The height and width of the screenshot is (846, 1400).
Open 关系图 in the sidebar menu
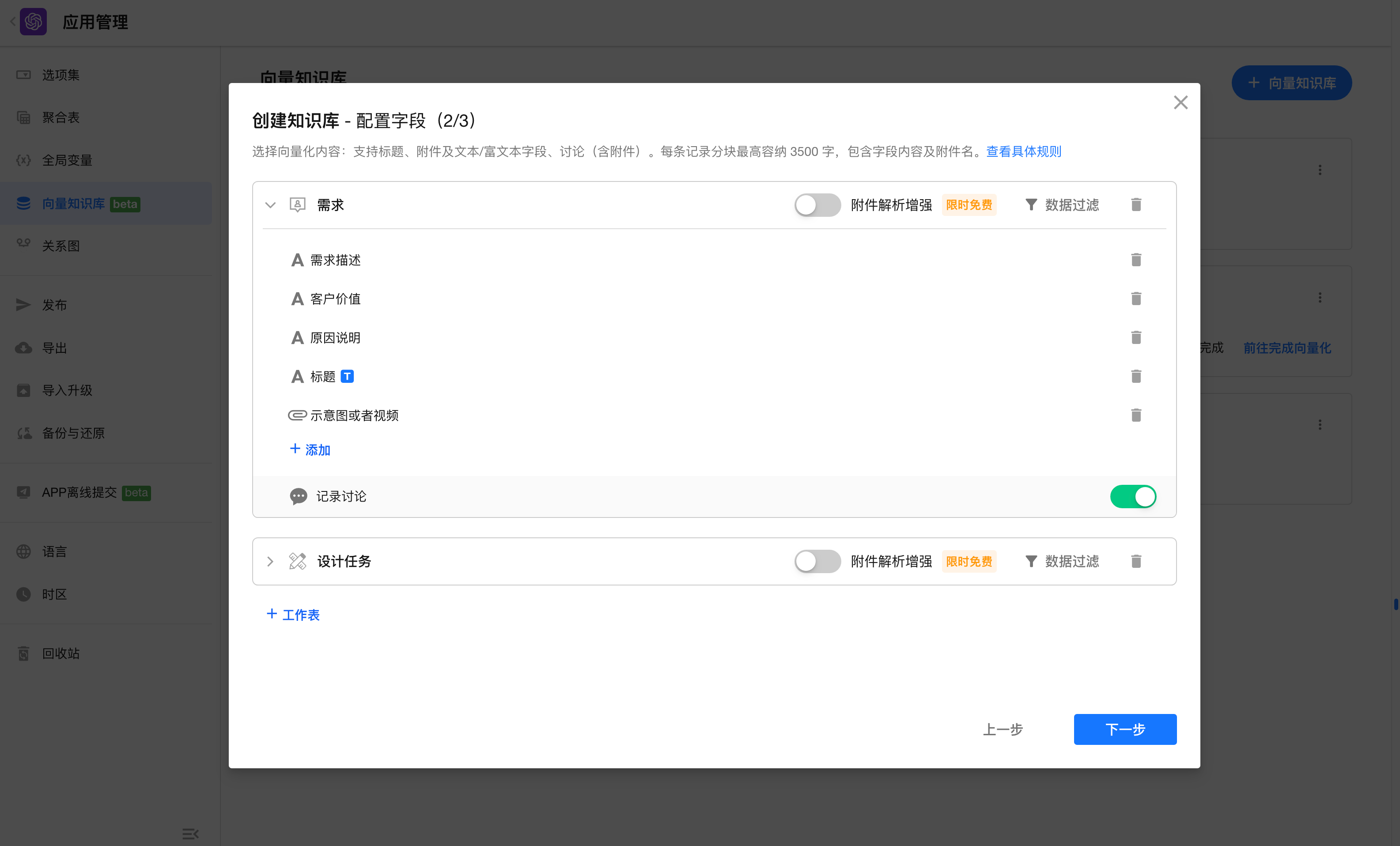[x=61, y=245]
